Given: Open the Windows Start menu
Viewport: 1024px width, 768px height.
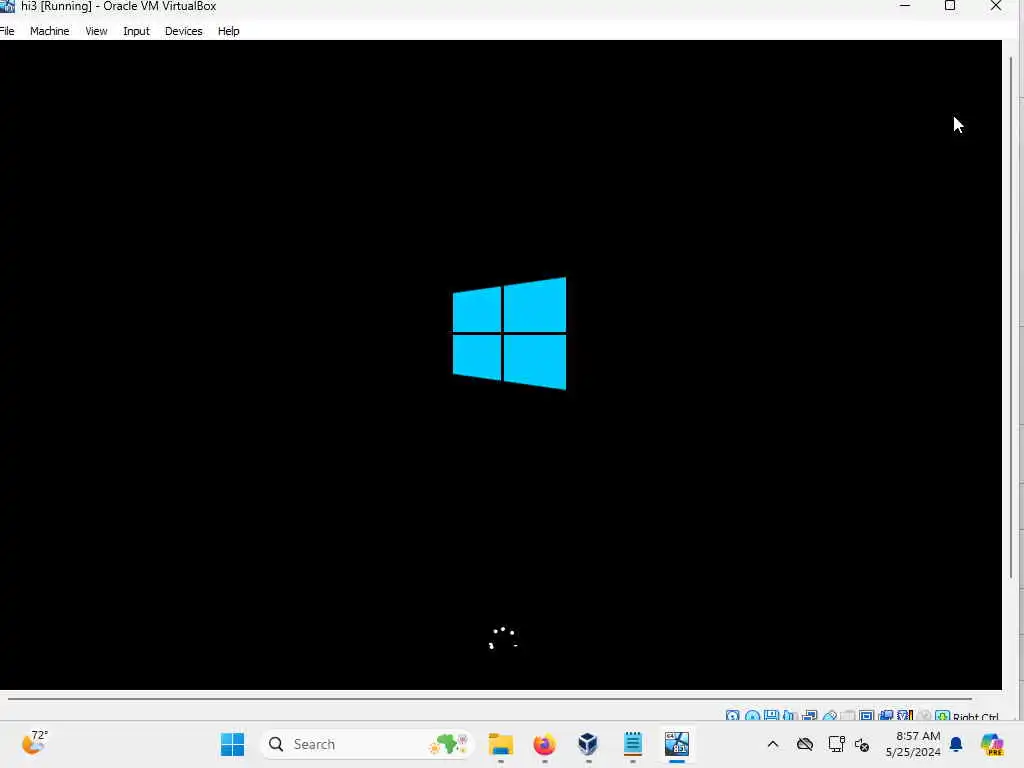Looking at the screenshot, I should click(232, 744).
